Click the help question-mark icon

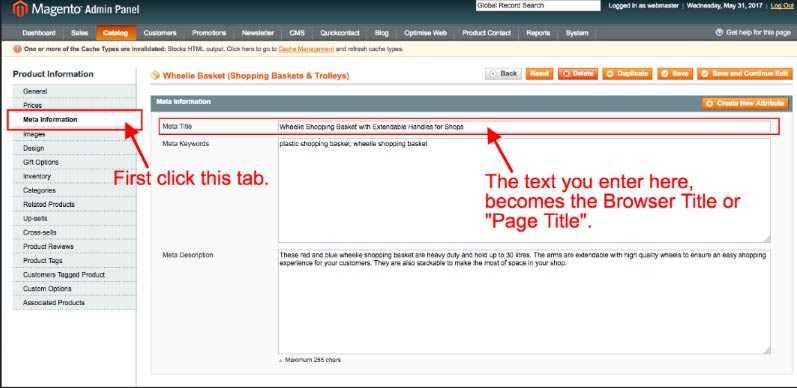pos(719,33)
